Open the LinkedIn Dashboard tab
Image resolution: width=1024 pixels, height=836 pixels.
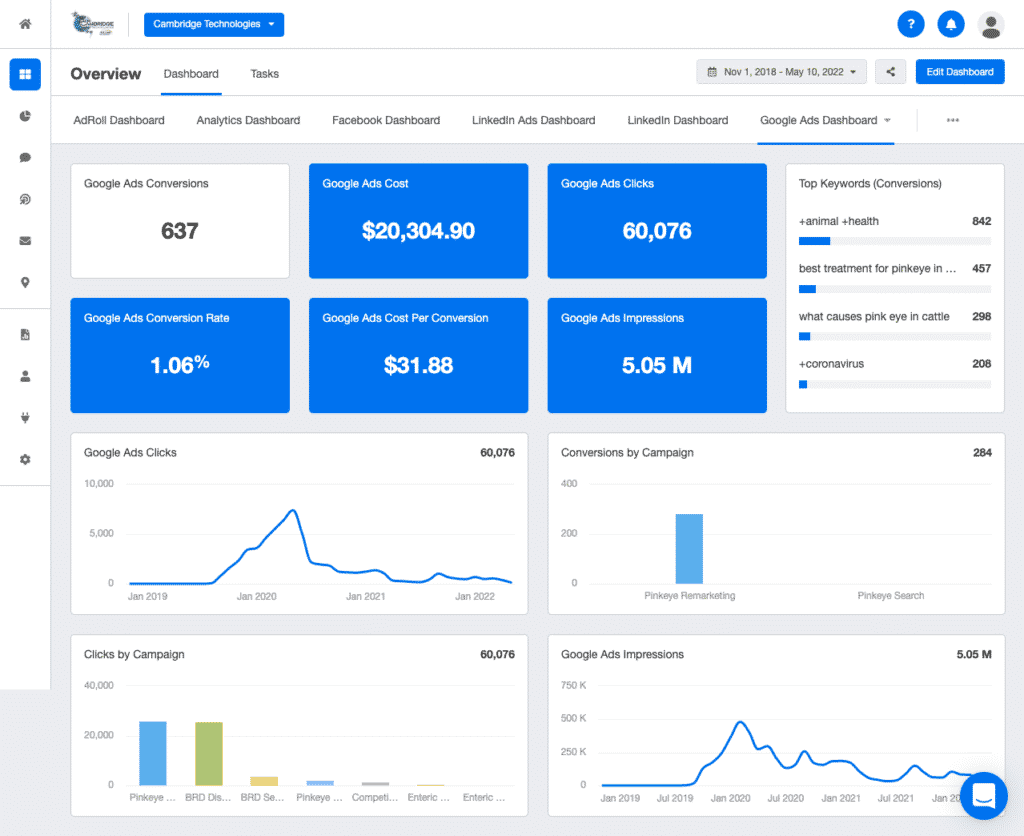678,120
